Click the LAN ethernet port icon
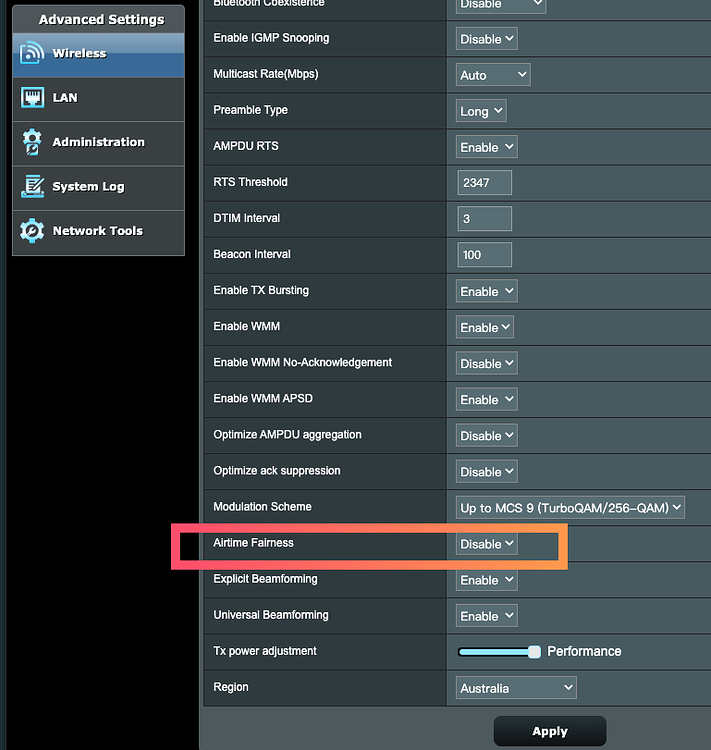This screenshot has height=750, width=711. pos(32,98)
